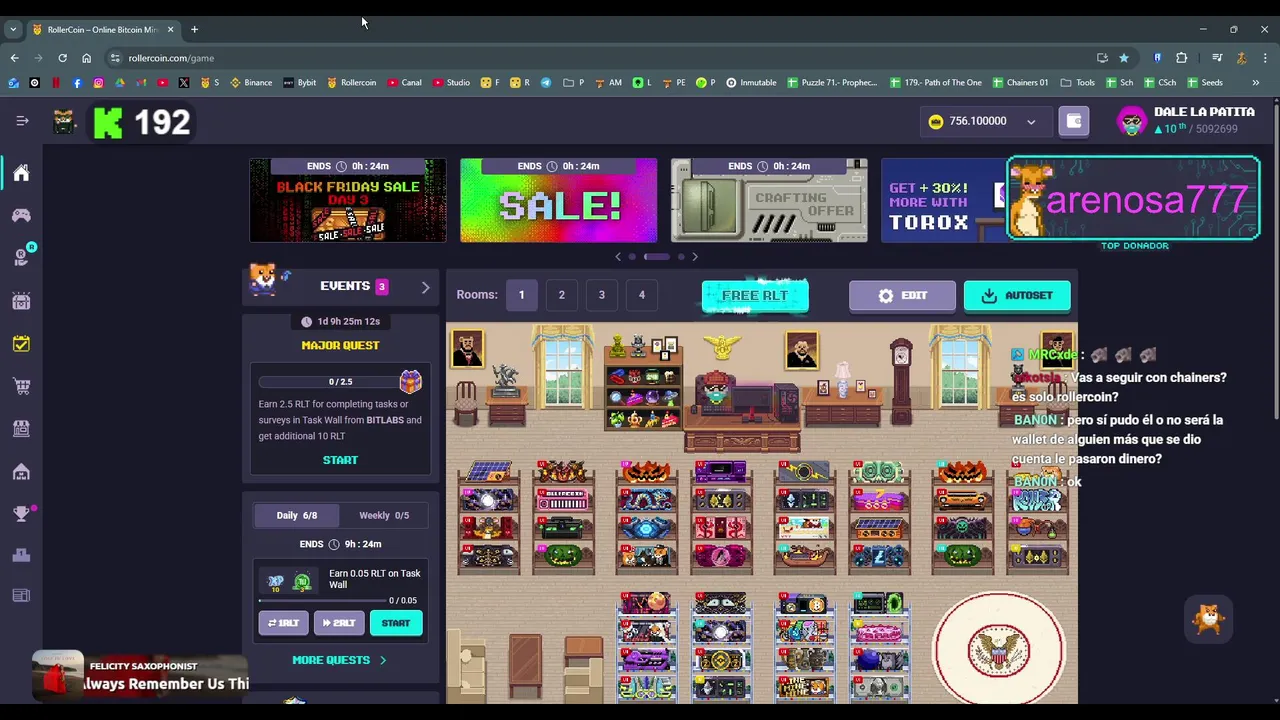Click the Events 3 header label
The height and width of the screenshot is (720, 1280).
(x=353, y=286)
